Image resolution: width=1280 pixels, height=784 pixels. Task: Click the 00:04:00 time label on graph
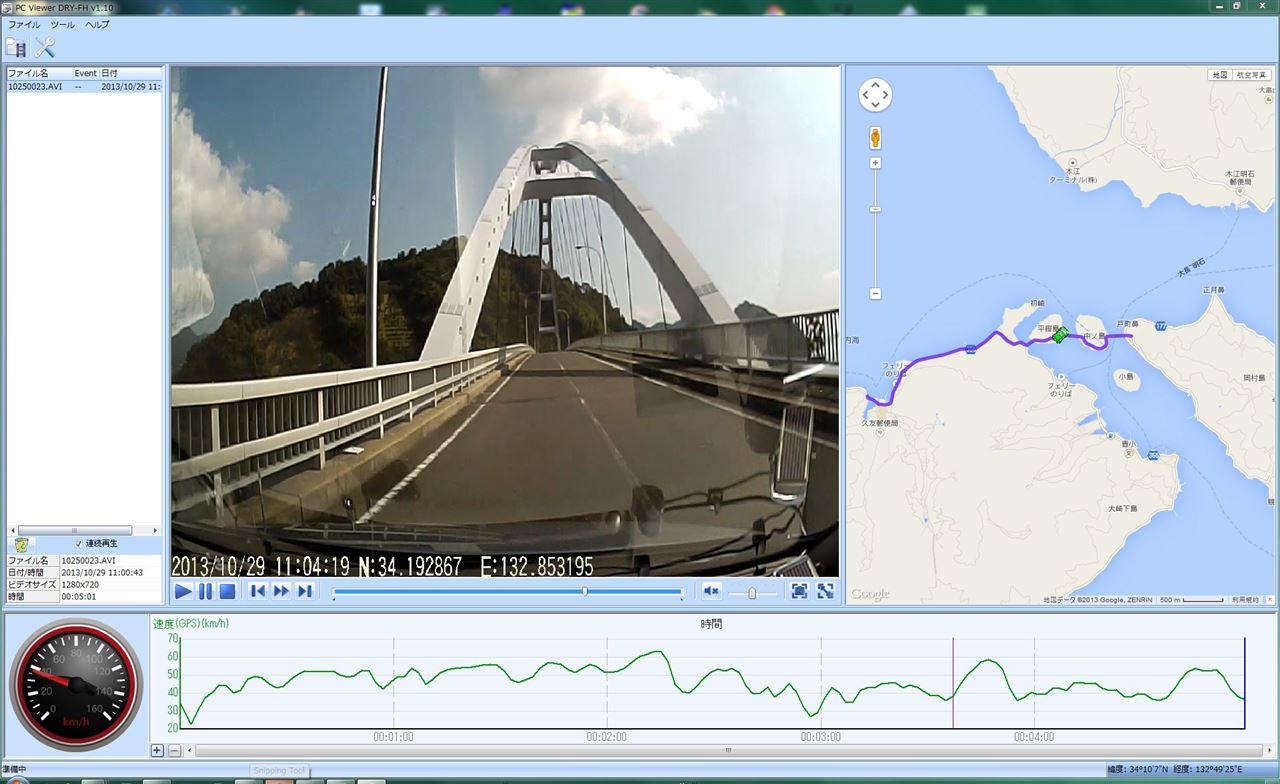point(1034,737)
